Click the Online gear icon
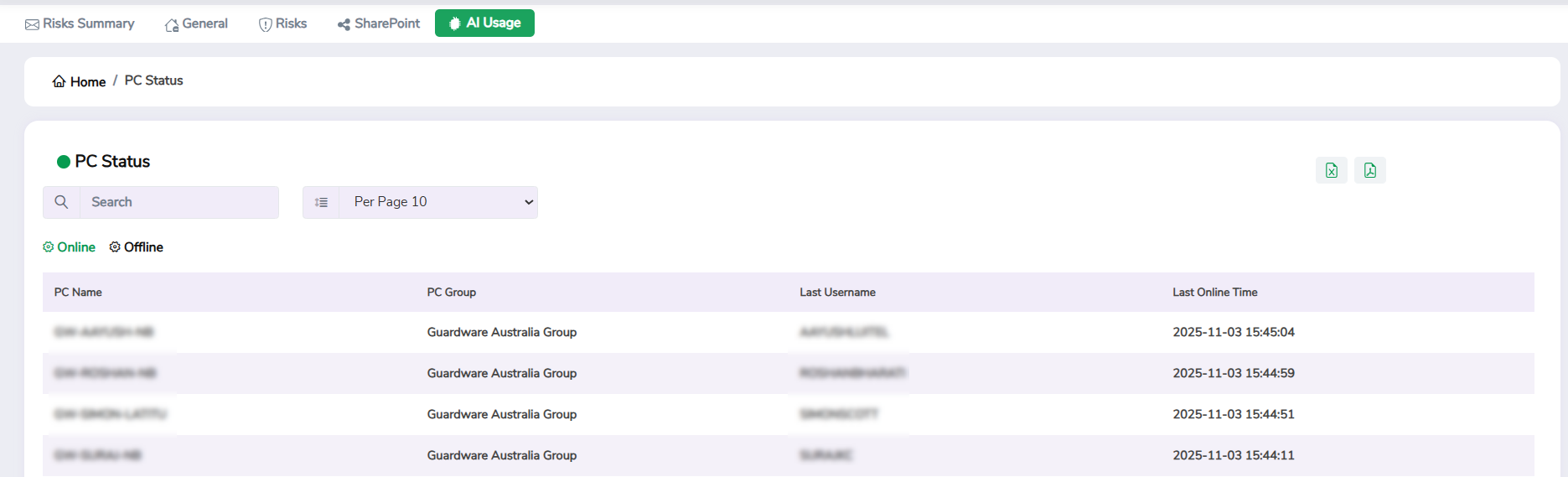 49,247
